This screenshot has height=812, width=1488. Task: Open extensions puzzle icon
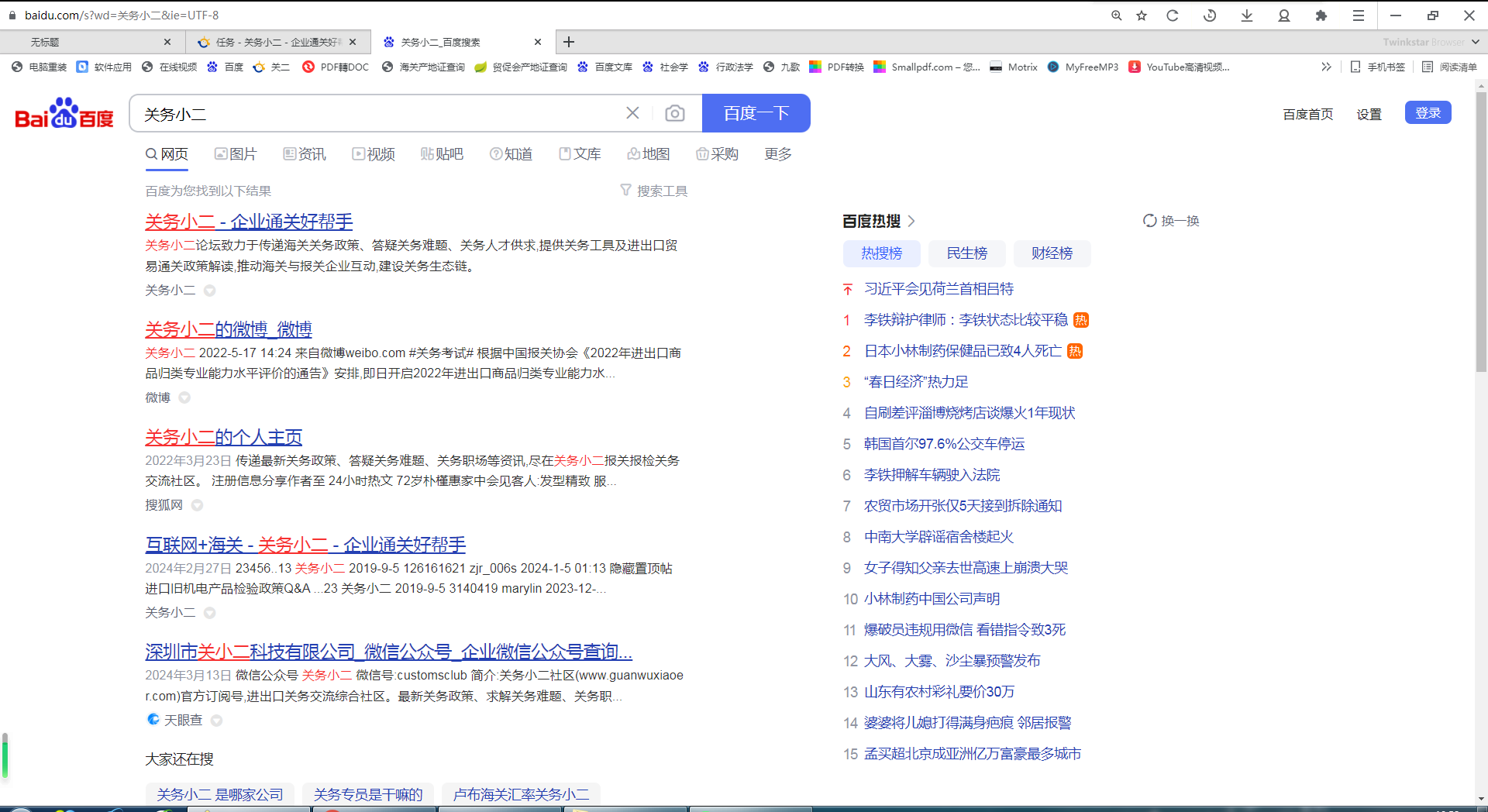tap(1321, 15)
